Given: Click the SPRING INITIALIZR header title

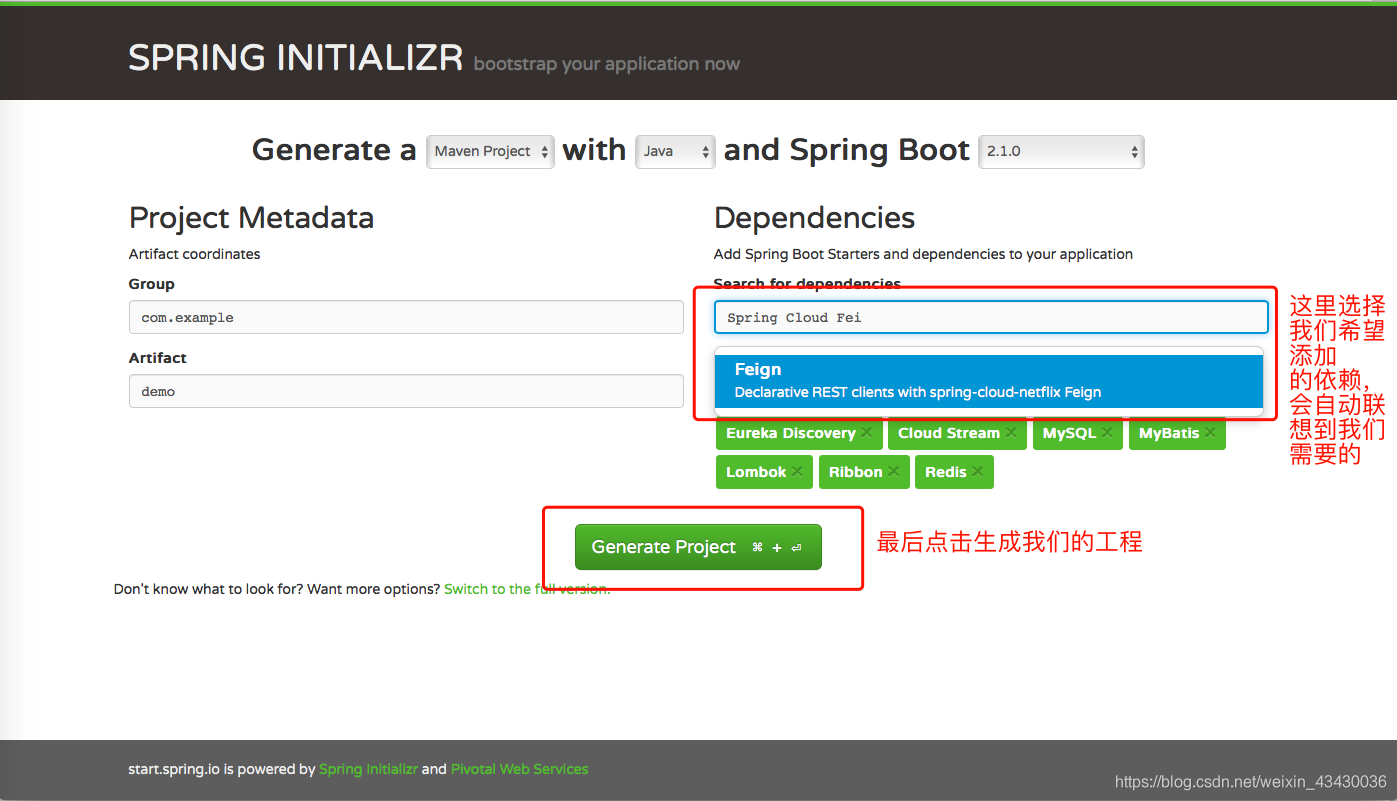Looking at the screenshot, I should pos(296,58).
